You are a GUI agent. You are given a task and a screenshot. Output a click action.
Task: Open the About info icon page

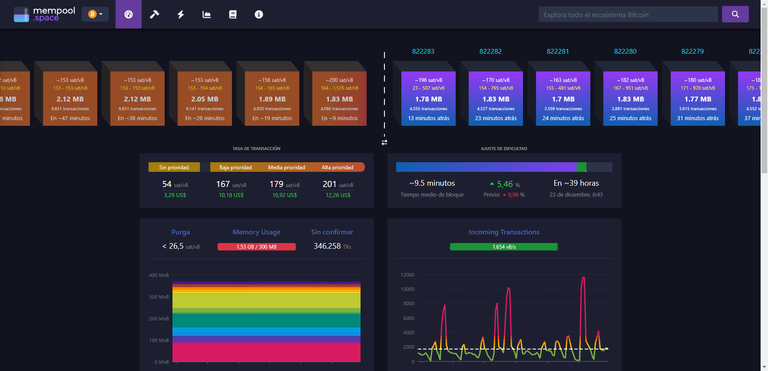tap(259, 14)
